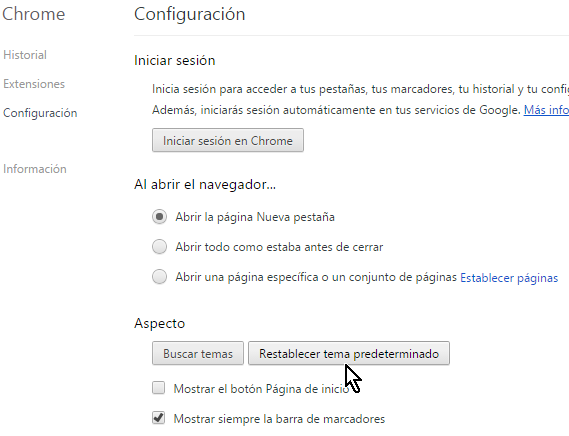Viewport: 569px width, 436px height.
Task: Select Configuración in the left sidebar
Action: click(40, 113)
